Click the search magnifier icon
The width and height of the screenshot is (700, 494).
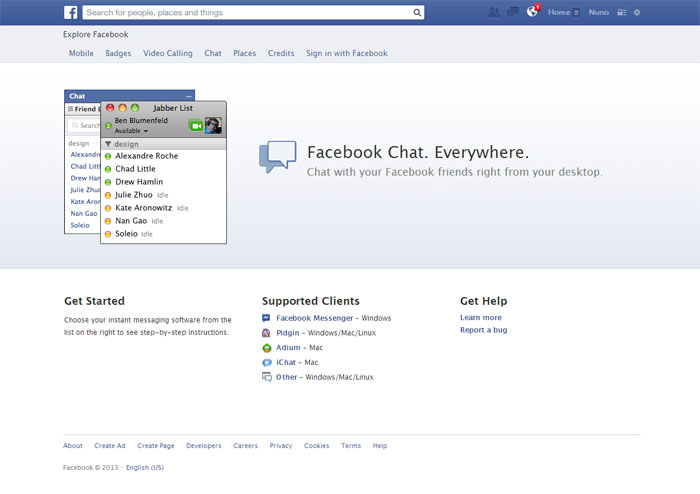417,13
